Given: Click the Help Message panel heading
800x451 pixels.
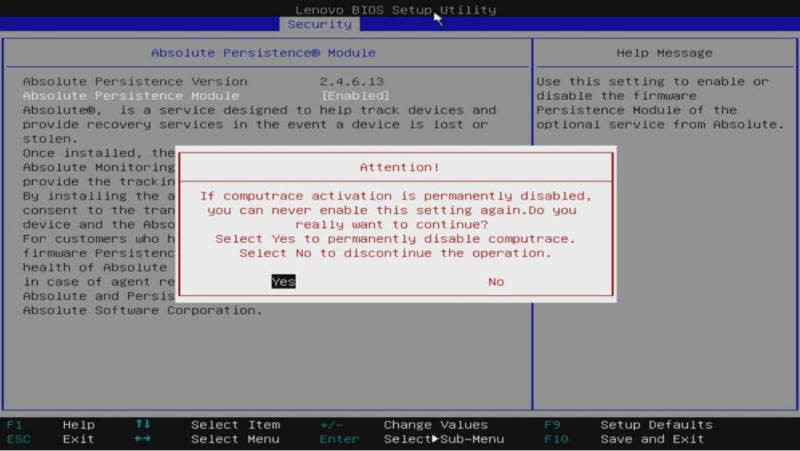Looking at the screenshot, I should click(664, 53).
